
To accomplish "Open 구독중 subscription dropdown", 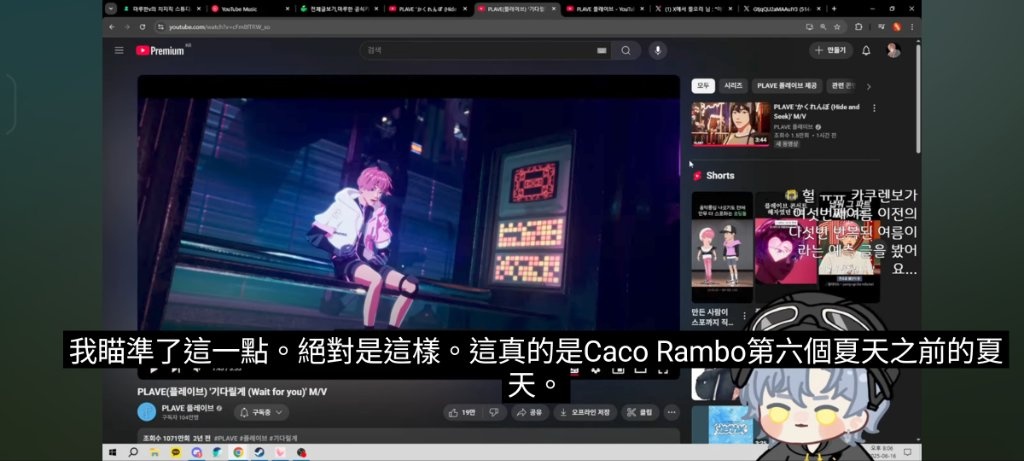I will point(261,412).
